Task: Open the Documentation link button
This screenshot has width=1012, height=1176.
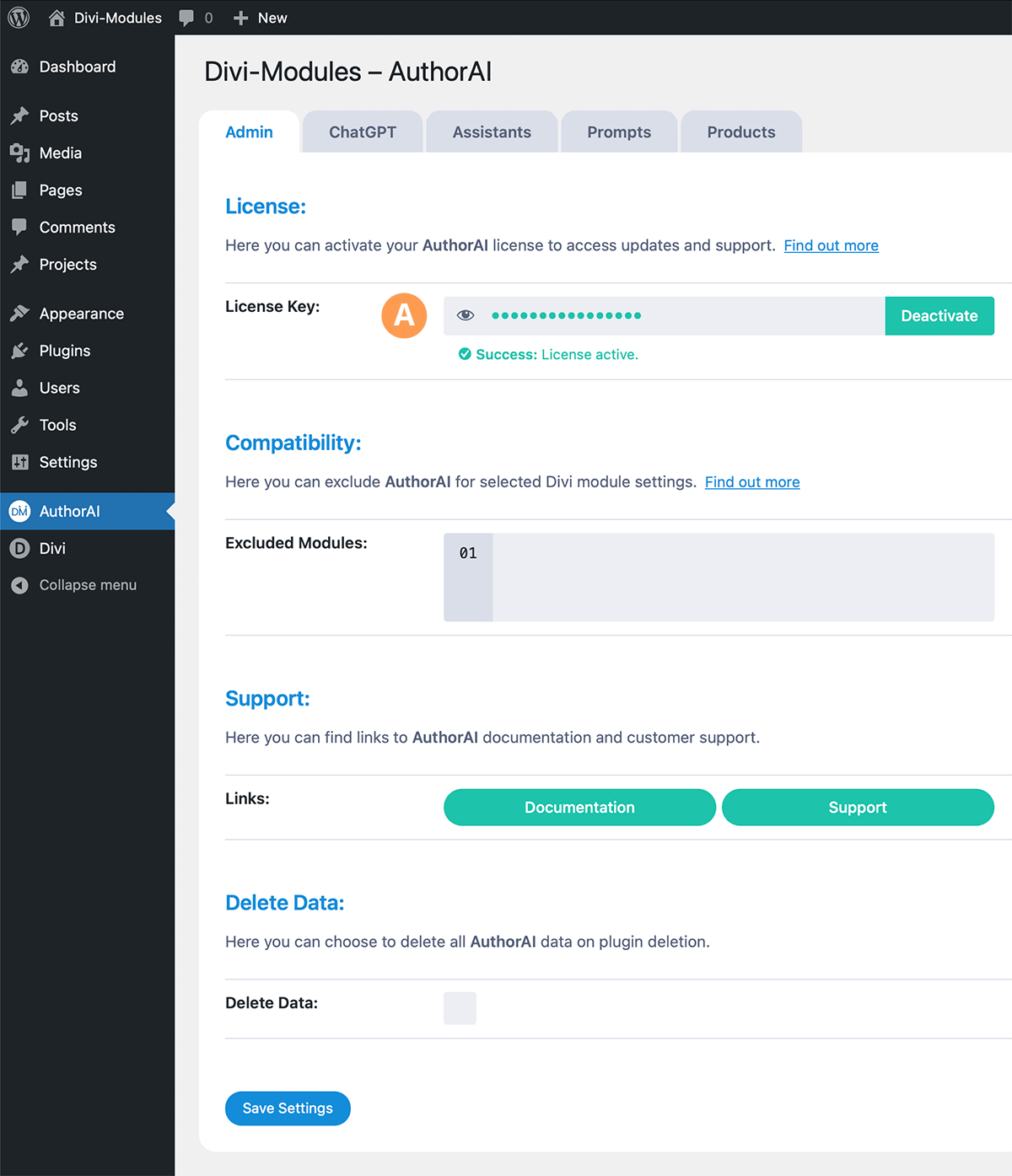Action: pyautogui.click(x=579, y=808)
